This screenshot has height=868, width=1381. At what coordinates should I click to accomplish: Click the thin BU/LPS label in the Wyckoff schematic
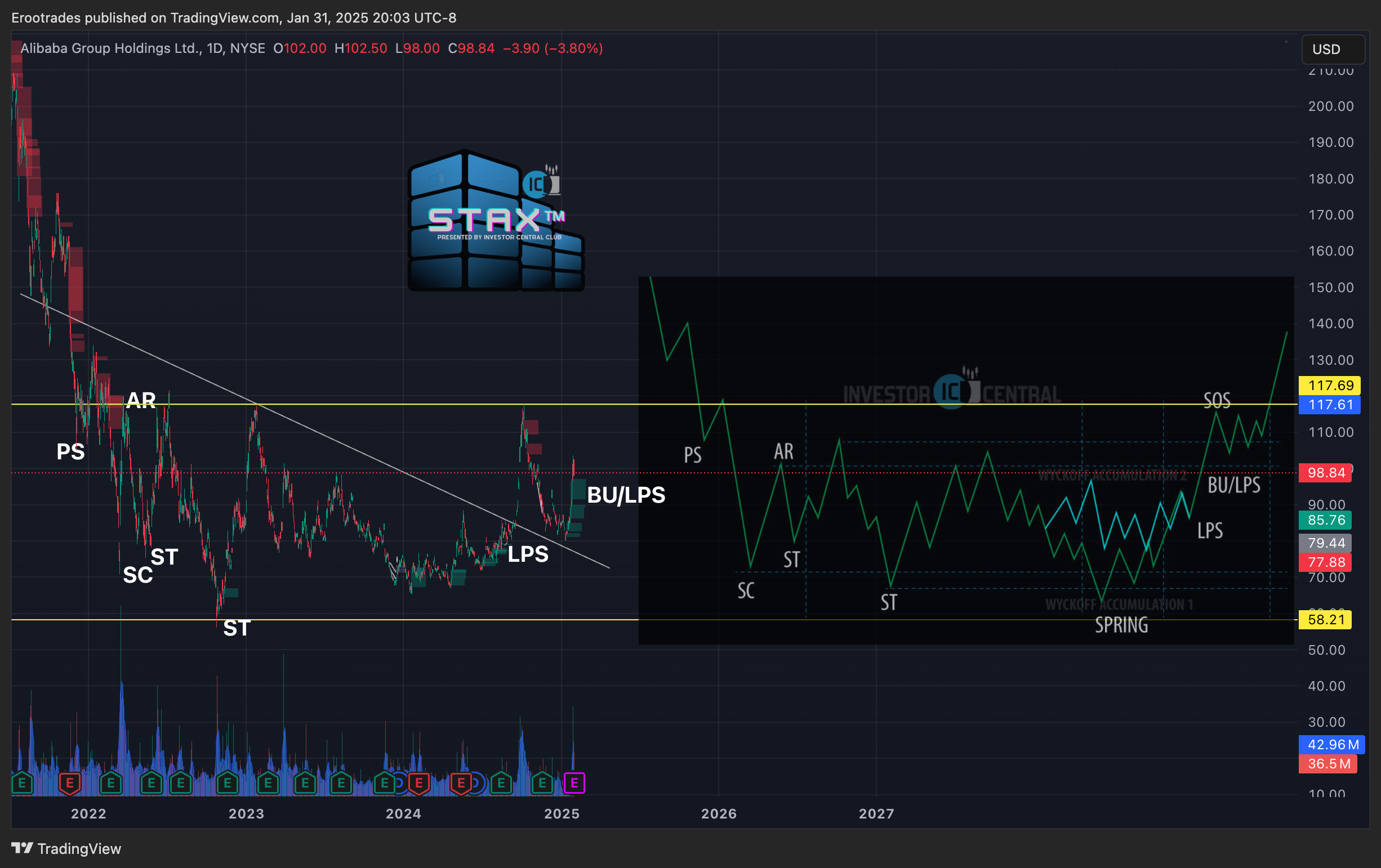[x=1234, y=485]
